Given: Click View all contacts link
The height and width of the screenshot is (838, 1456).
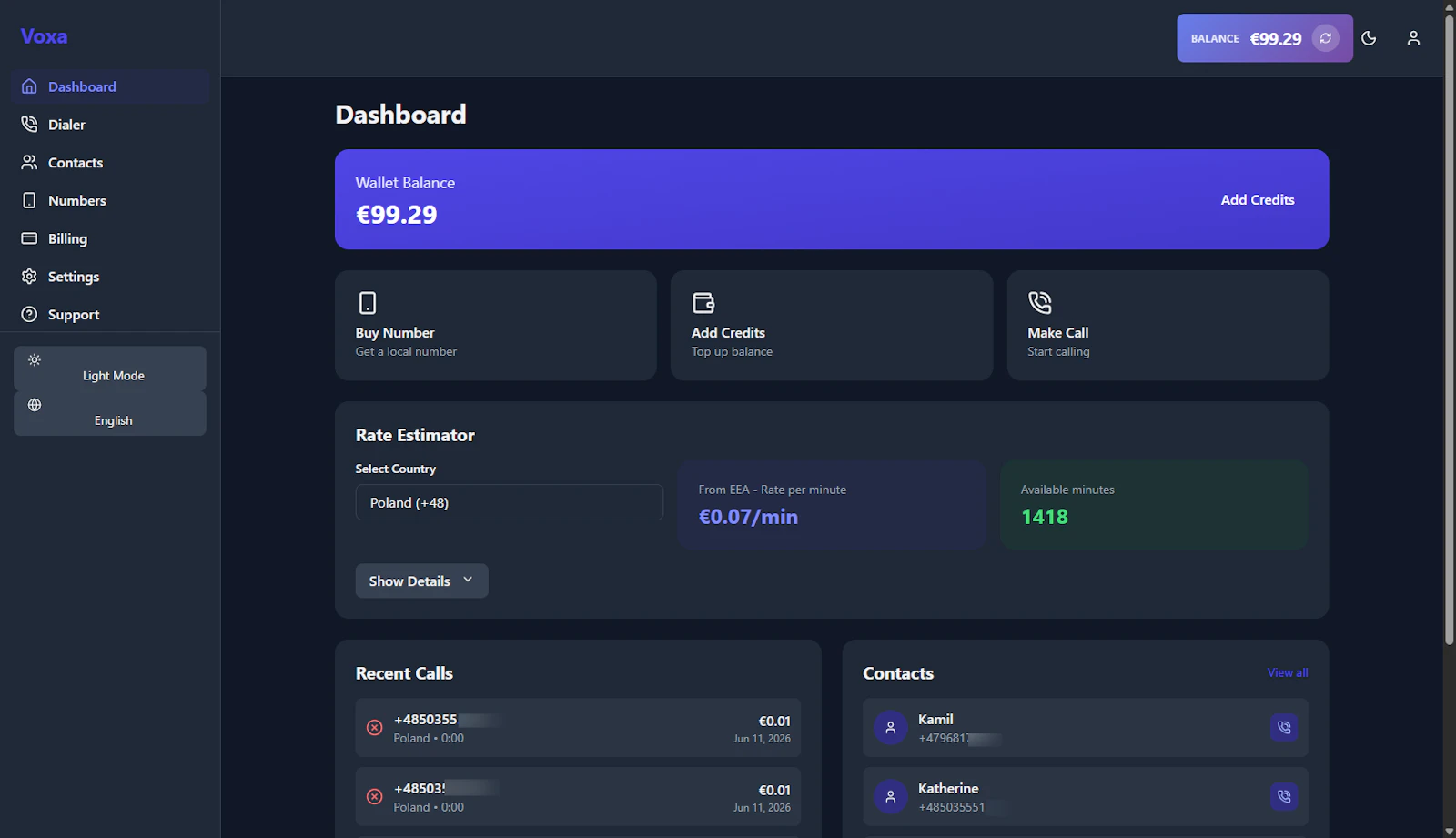Looking at the screenshot, I should click(1288, 672).
